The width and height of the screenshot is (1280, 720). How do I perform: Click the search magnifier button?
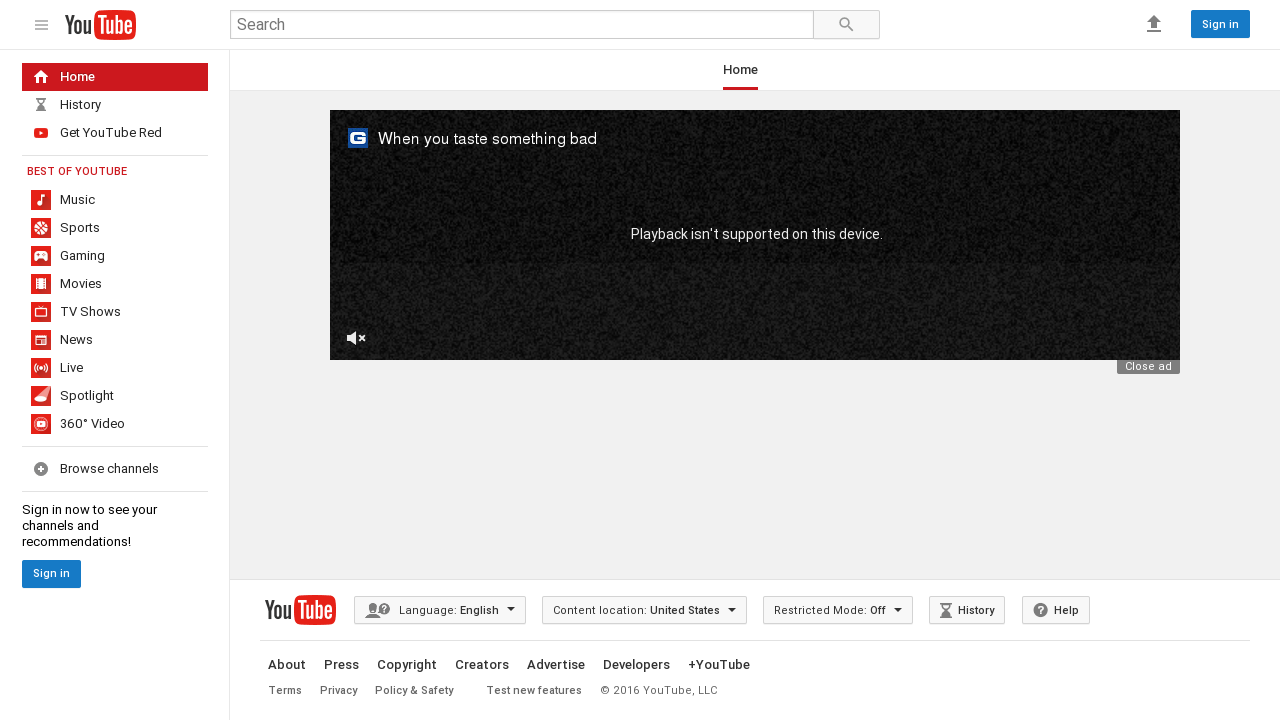(x=846, y=25)
